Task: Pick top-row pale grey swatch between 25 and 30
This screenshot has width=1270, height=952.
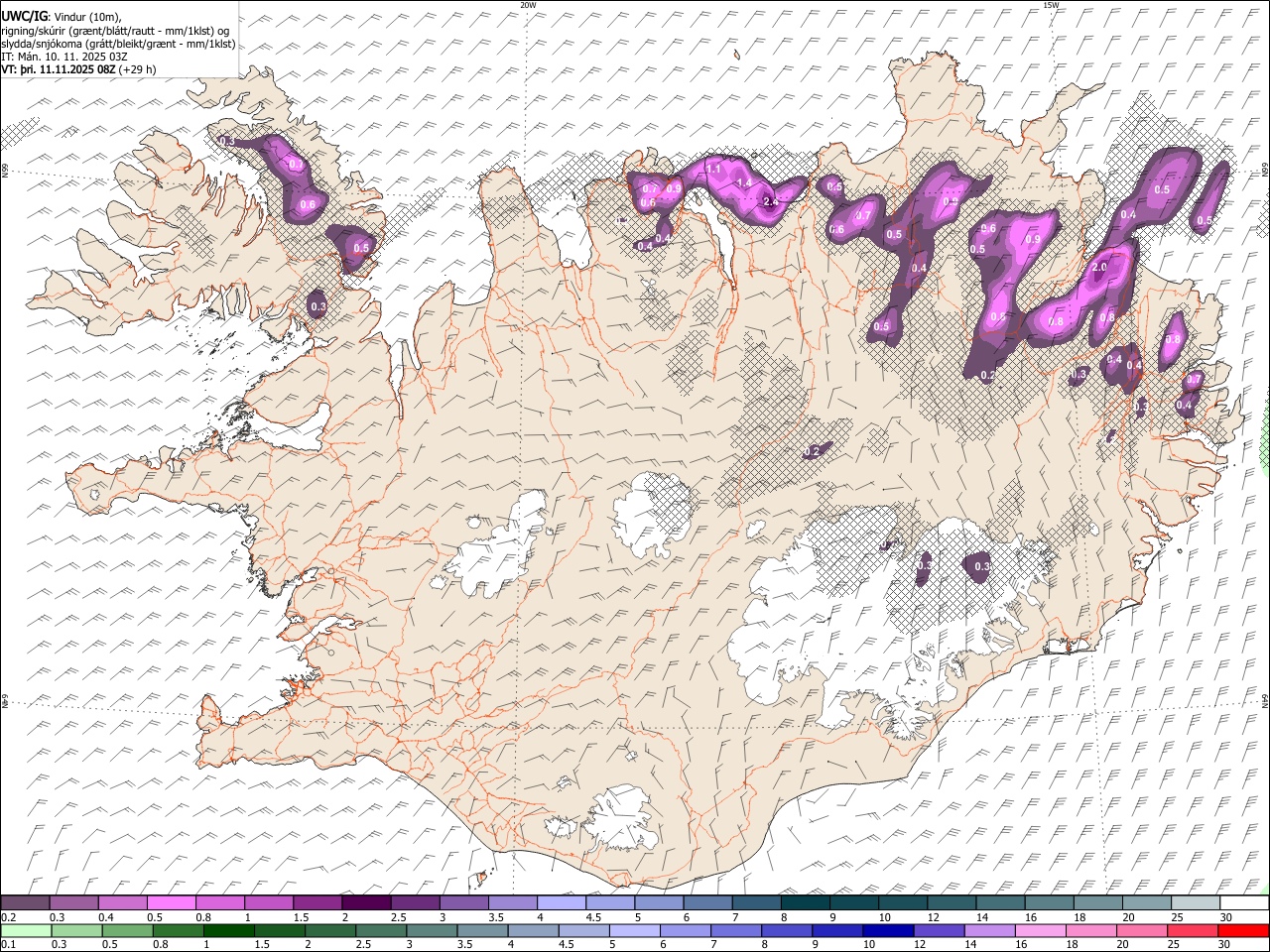Action: pyautogui.click(x=1196, y=902)
